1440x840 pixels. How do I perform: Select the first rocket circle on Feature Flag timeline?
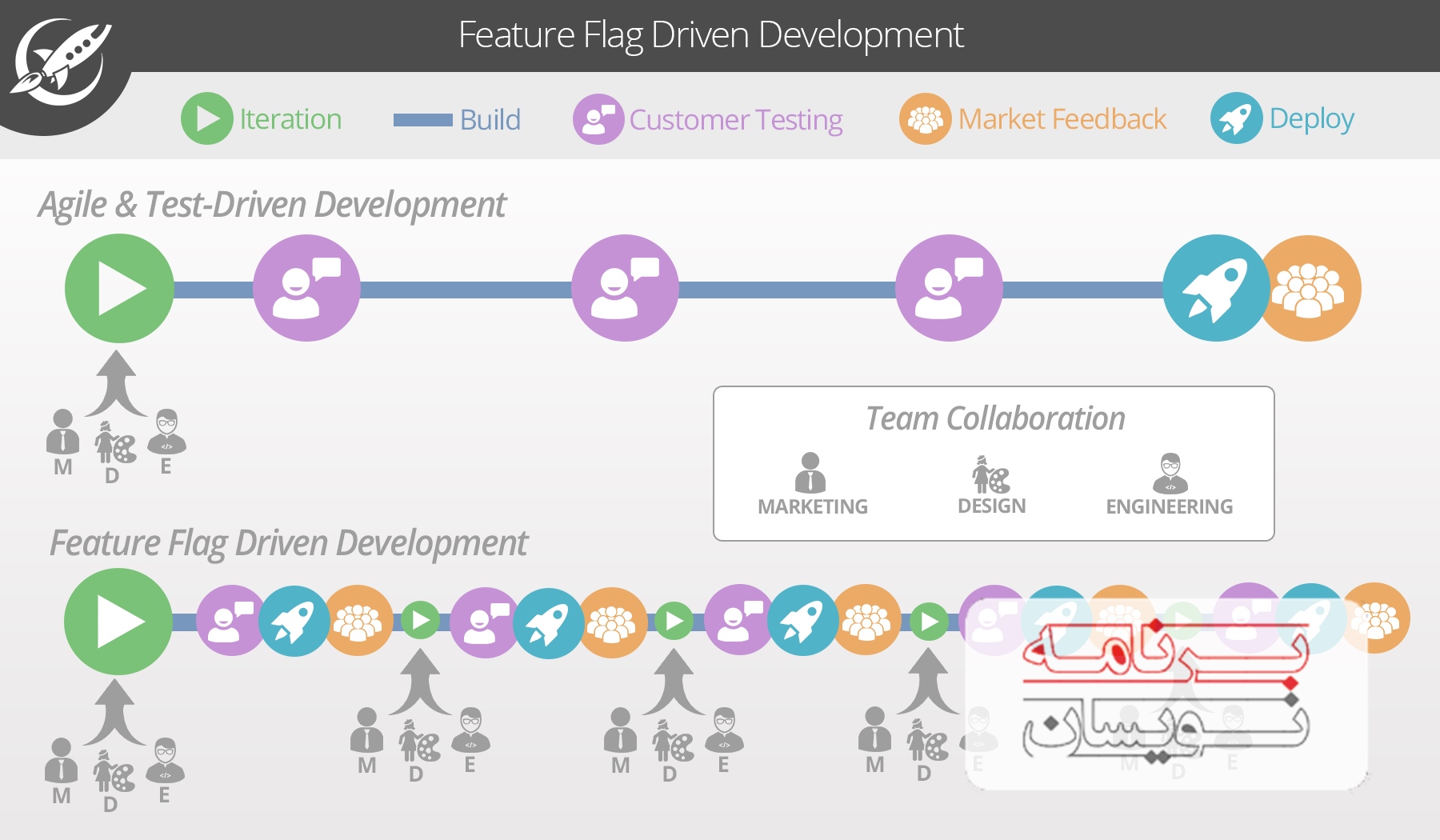coord(294,621)
